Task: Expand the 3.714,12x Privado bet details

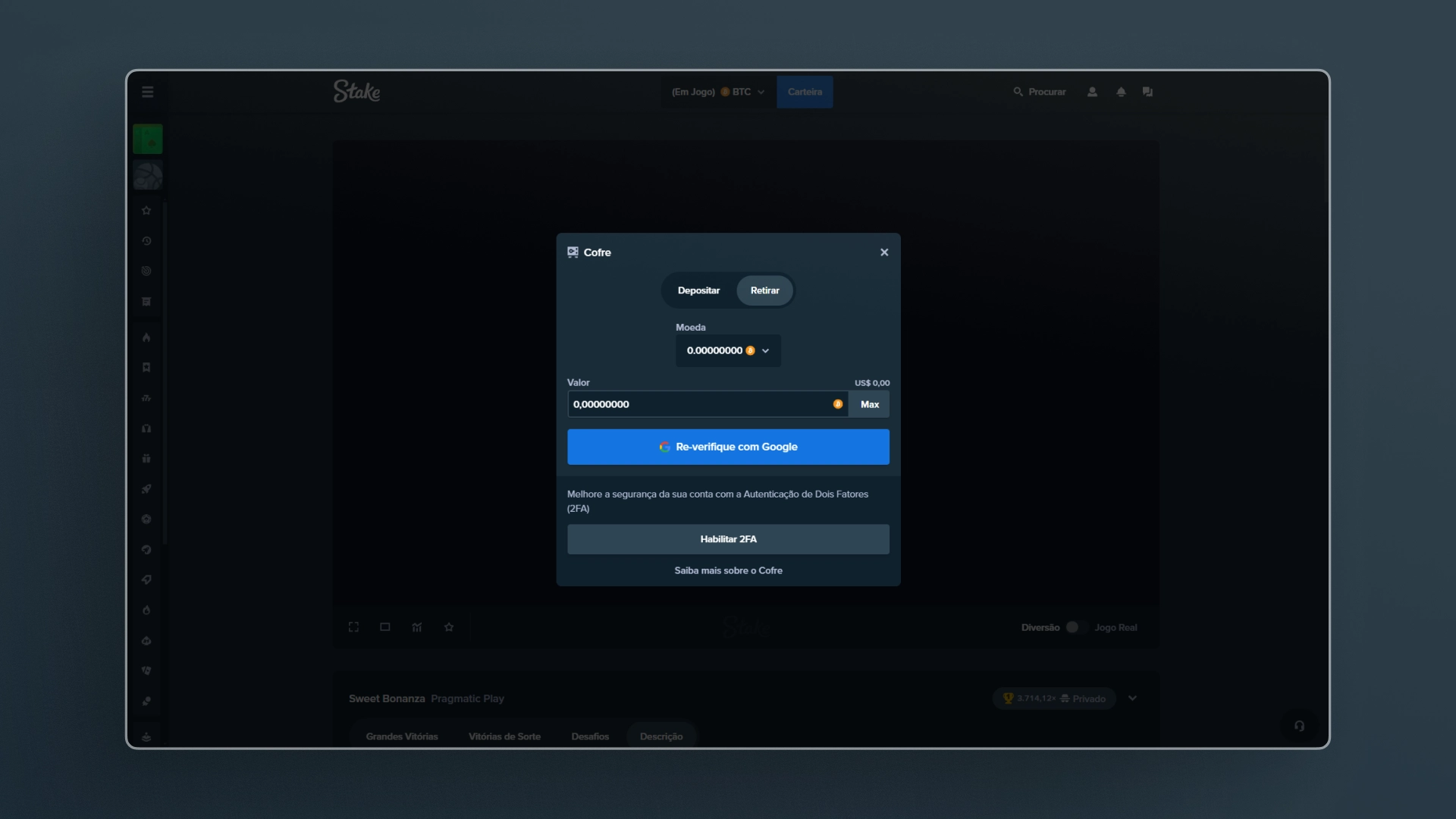Action: point(1132,698)
